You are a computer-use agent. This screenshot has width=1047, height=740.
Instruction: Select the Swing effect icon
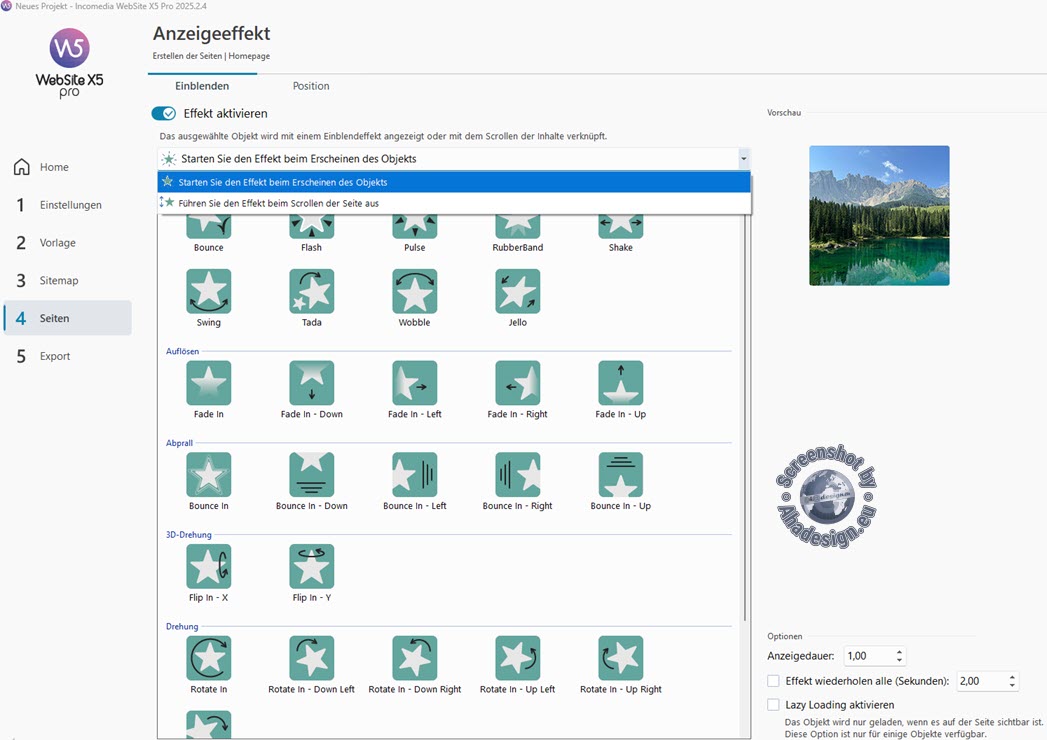point(208,291)
